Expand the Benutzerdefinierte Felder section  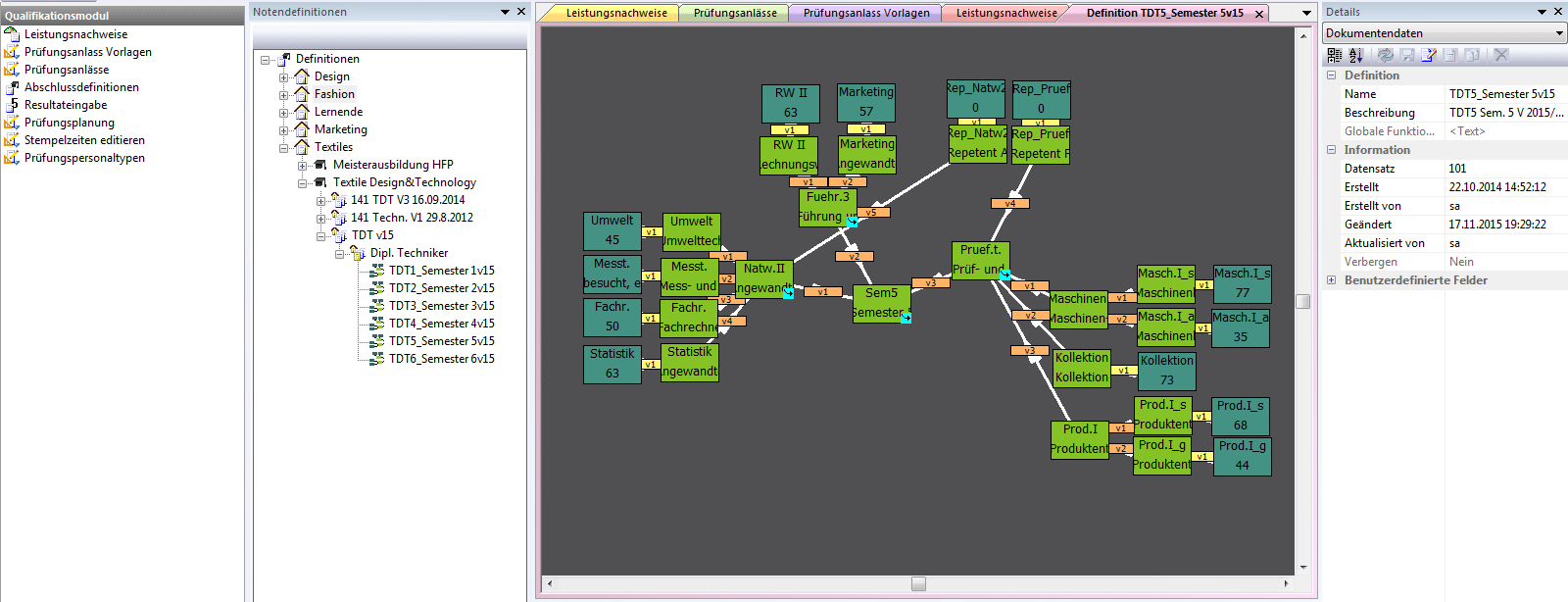[1331, 280]
